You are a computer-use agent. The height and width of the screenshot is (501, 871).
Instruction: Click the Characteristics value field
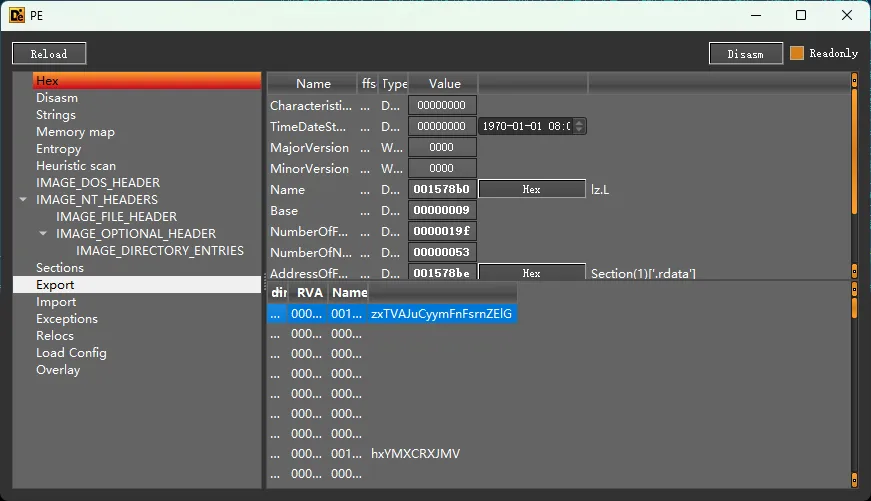(442, 105)
